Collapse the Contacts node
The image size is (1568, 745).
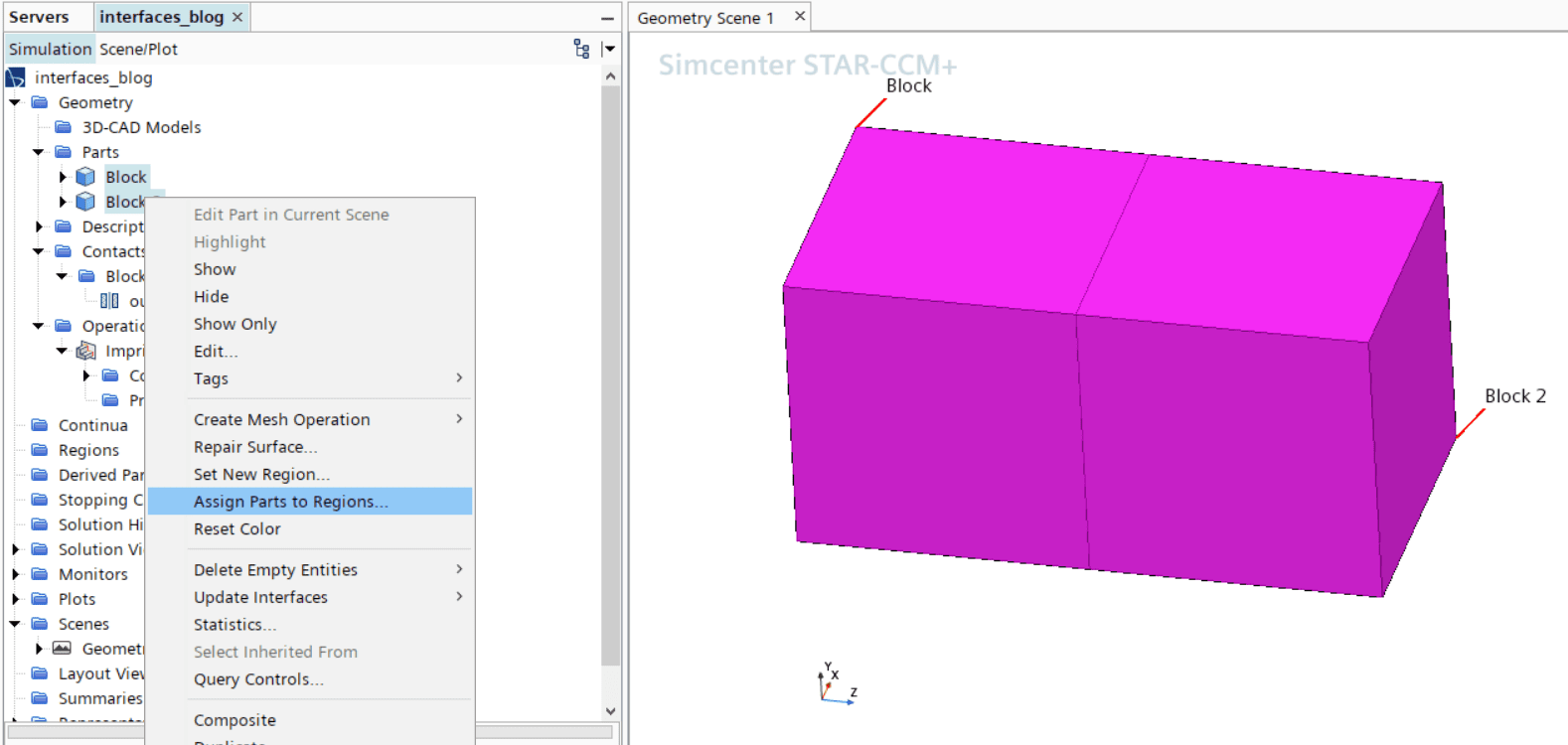pos(39,251)
